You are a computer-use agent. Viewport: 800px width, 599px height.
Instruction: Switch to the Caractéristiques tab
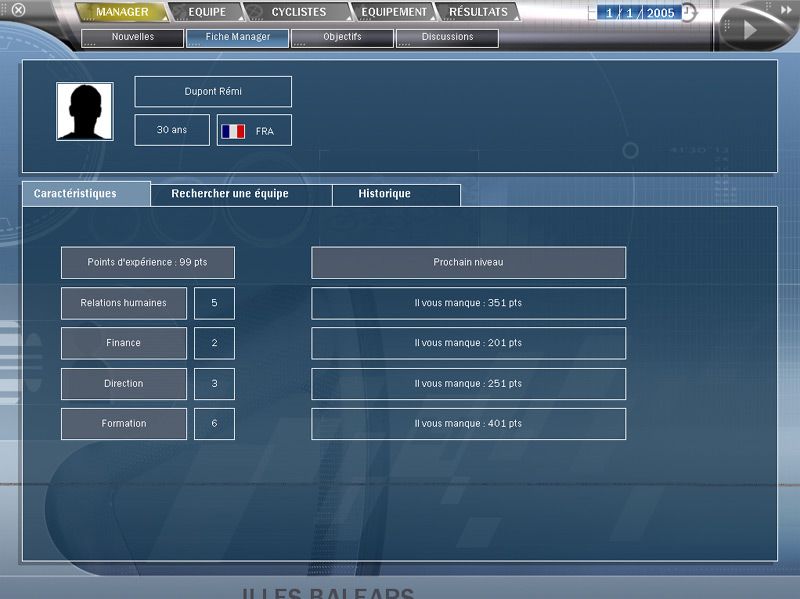pyautogui.click(x=86, y=194)
